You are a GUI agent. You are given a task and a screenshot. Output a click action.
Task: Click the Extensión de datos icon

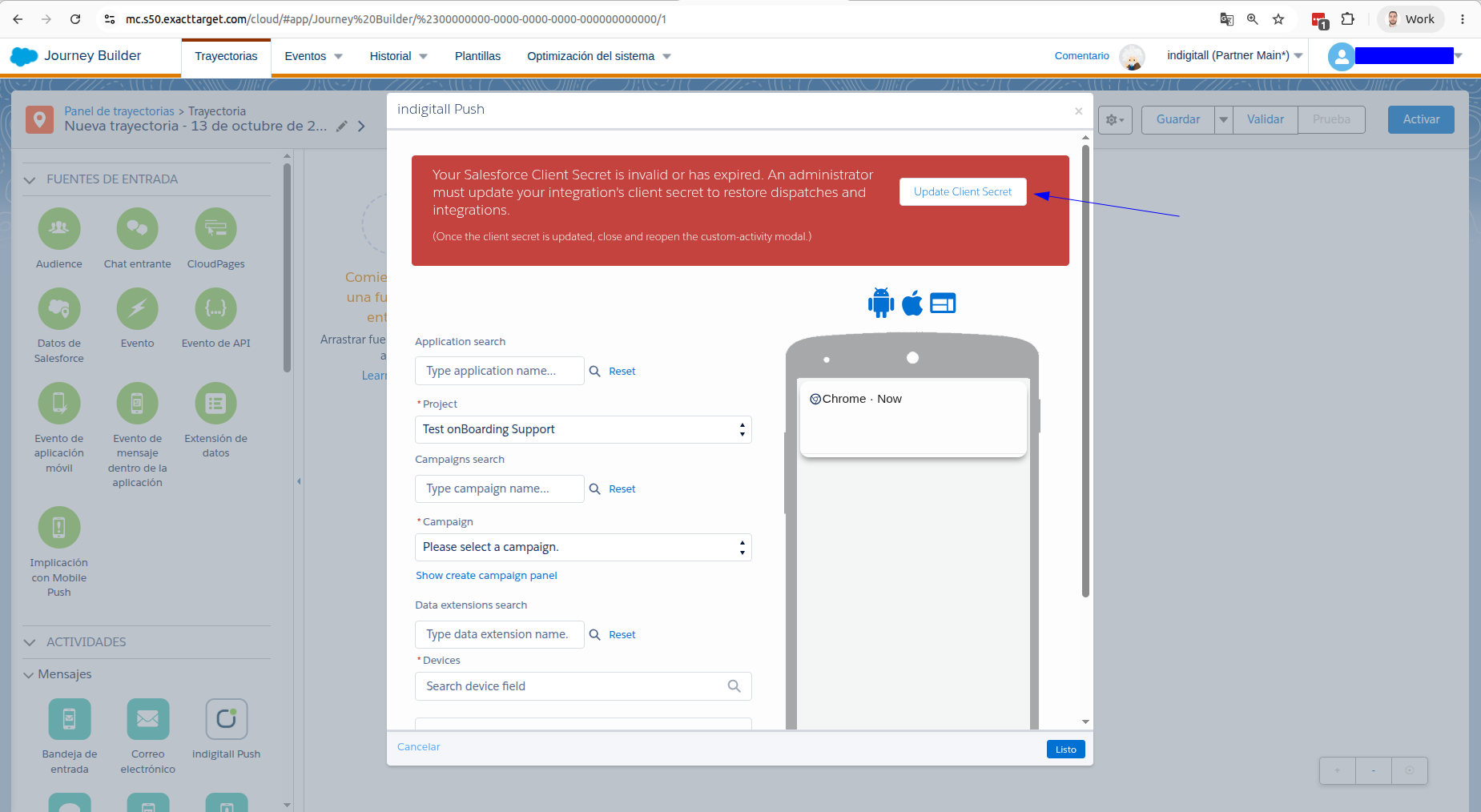click(216, 404)
